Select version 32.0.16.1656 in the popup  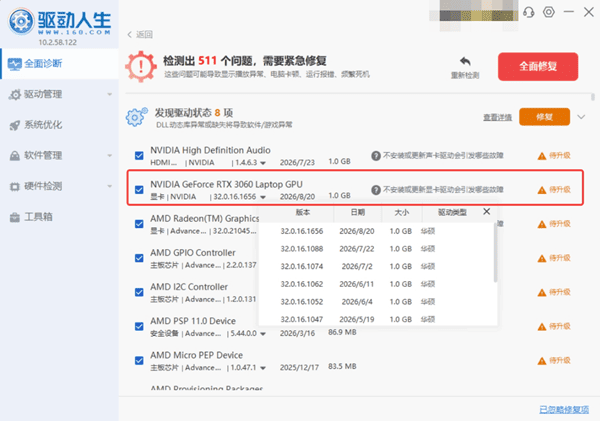point(377,231)
